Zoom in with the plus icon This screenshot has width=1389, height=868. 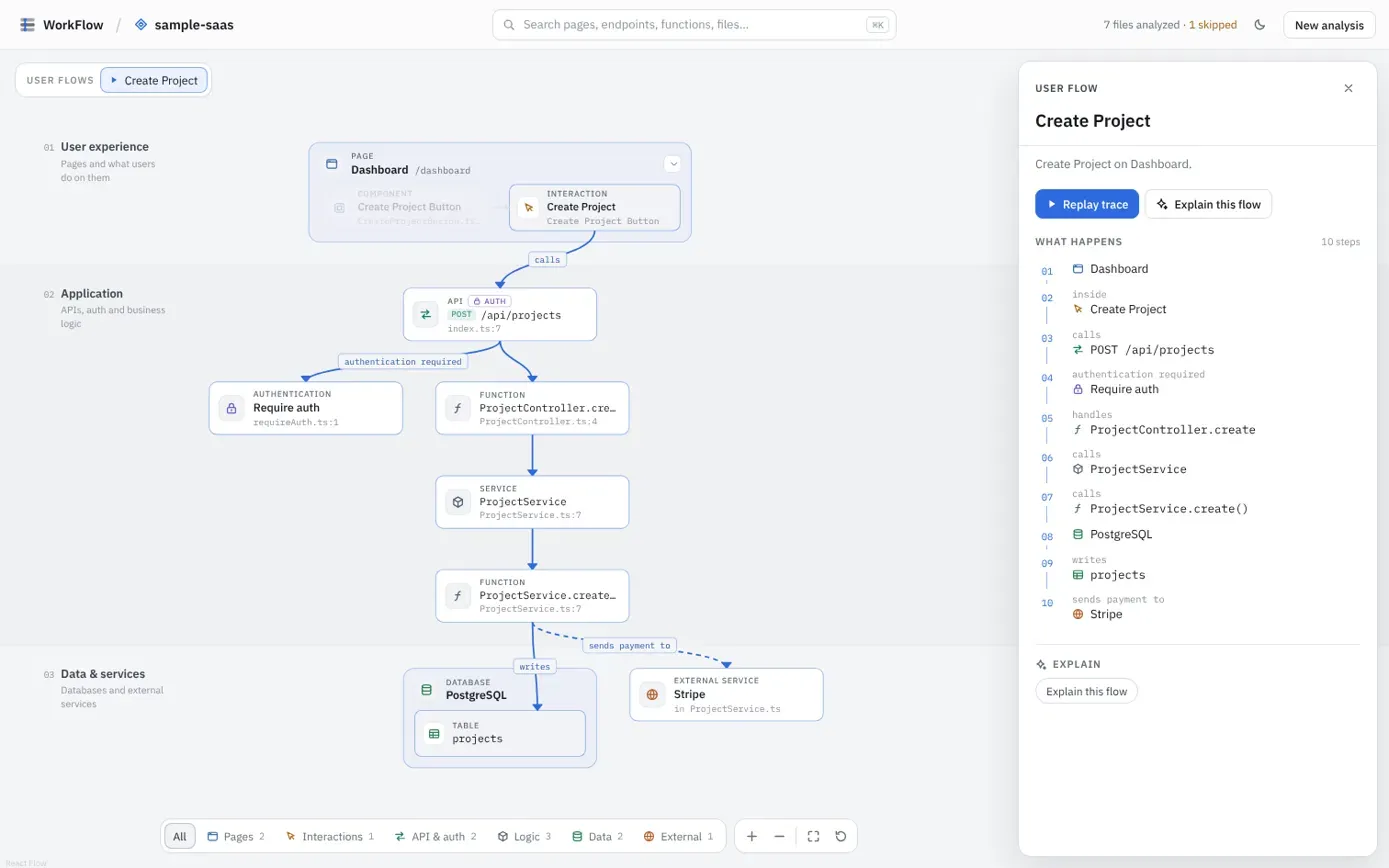752,836
